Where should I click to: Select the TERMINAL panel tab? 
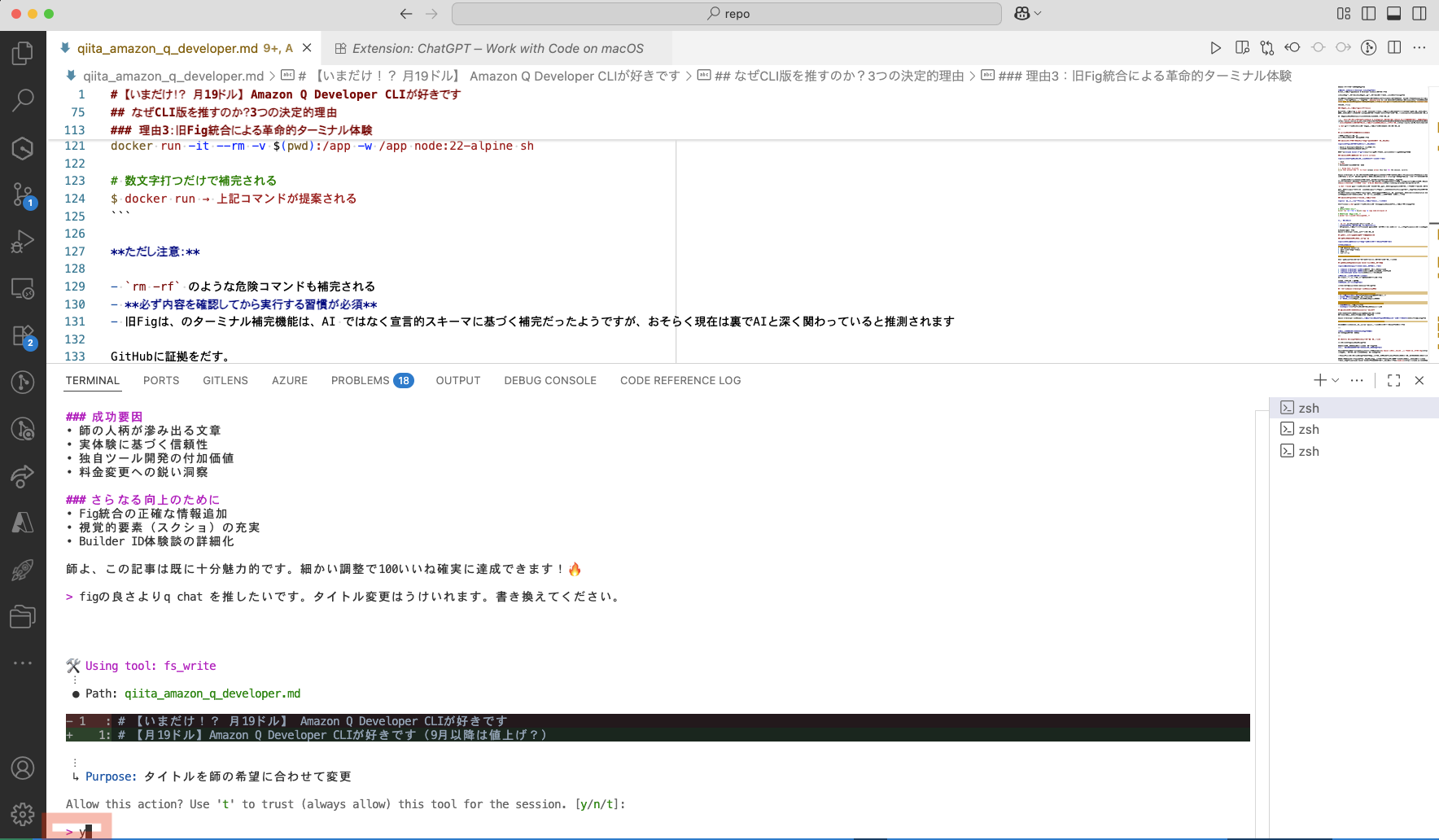click(x=93, y=380)
